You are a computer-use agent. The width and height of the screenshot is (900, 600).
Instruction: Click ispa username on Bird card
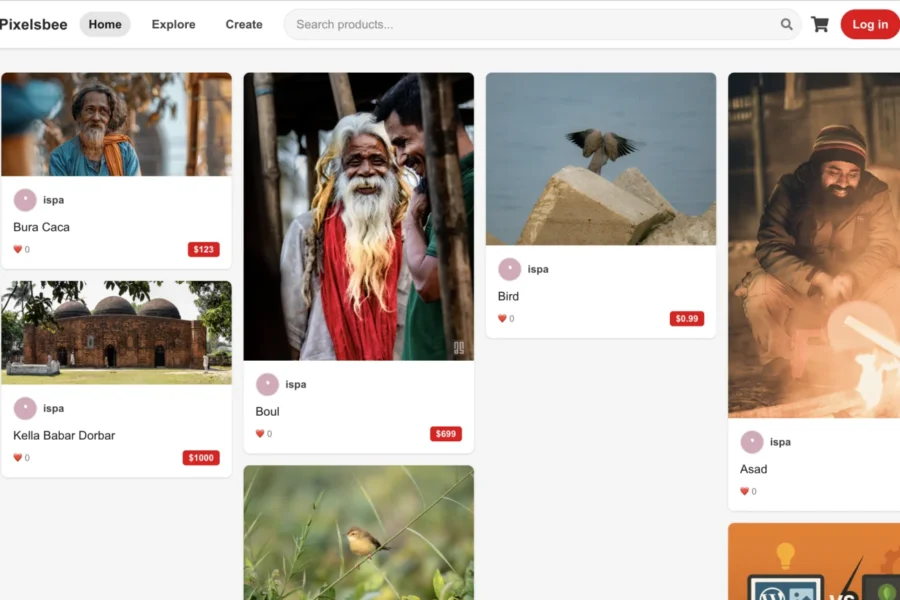pos(538,269)
